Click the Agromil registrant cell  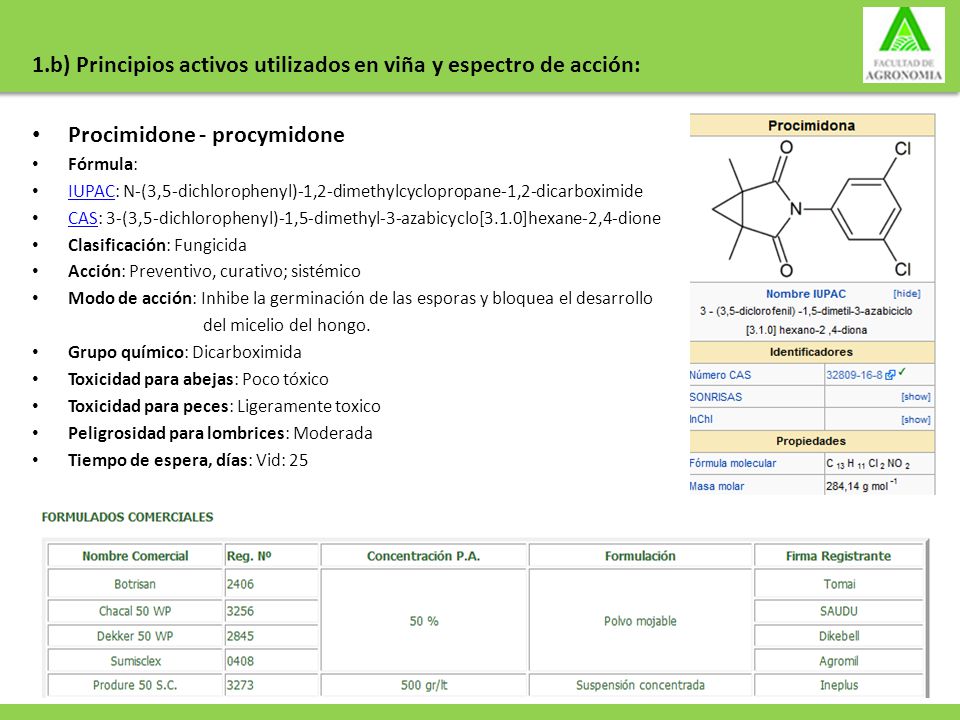pos(839,661)
